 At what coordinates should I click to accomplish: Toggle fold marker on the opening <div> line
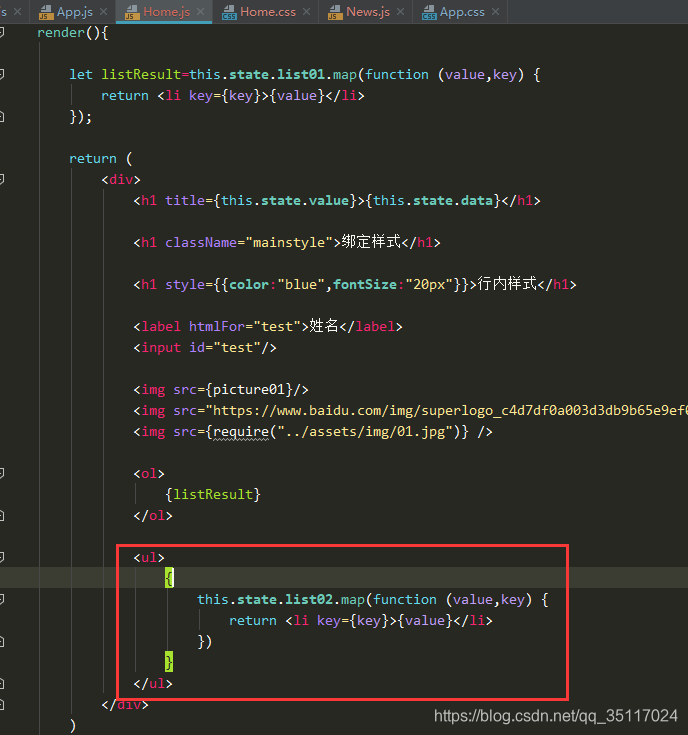(2, 179)
